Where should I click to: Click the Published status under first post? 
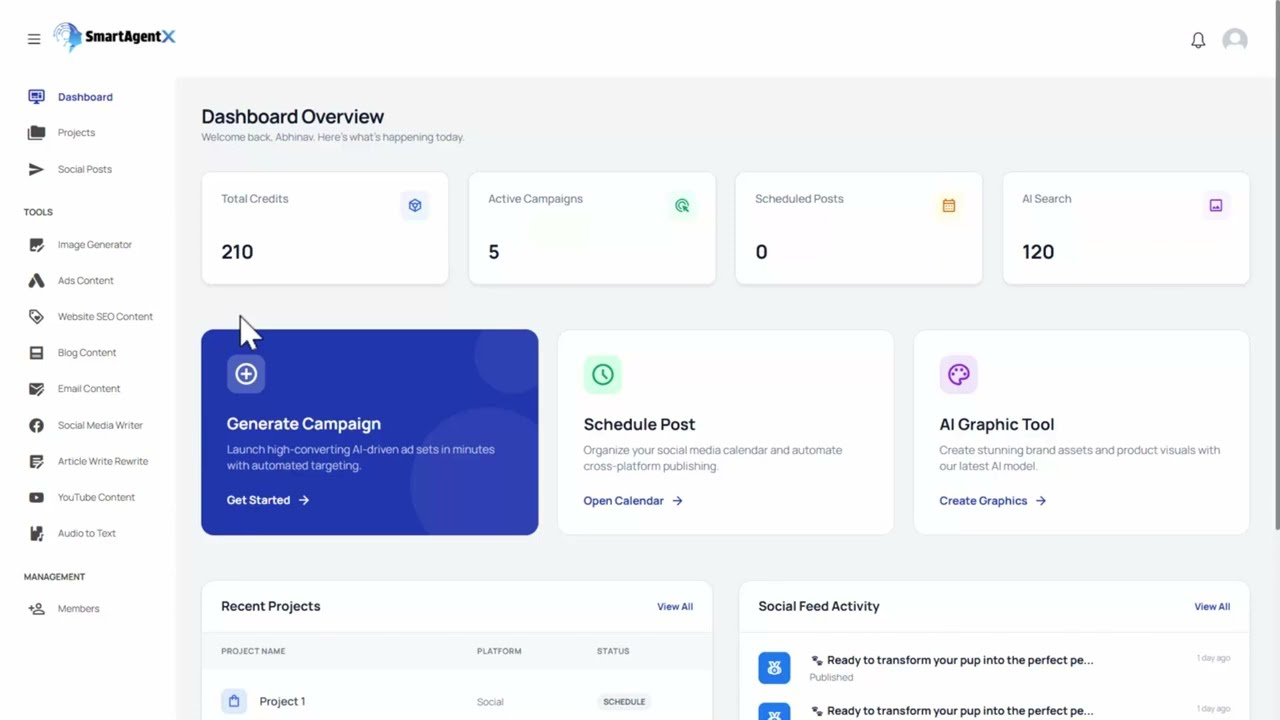(831, 677)
